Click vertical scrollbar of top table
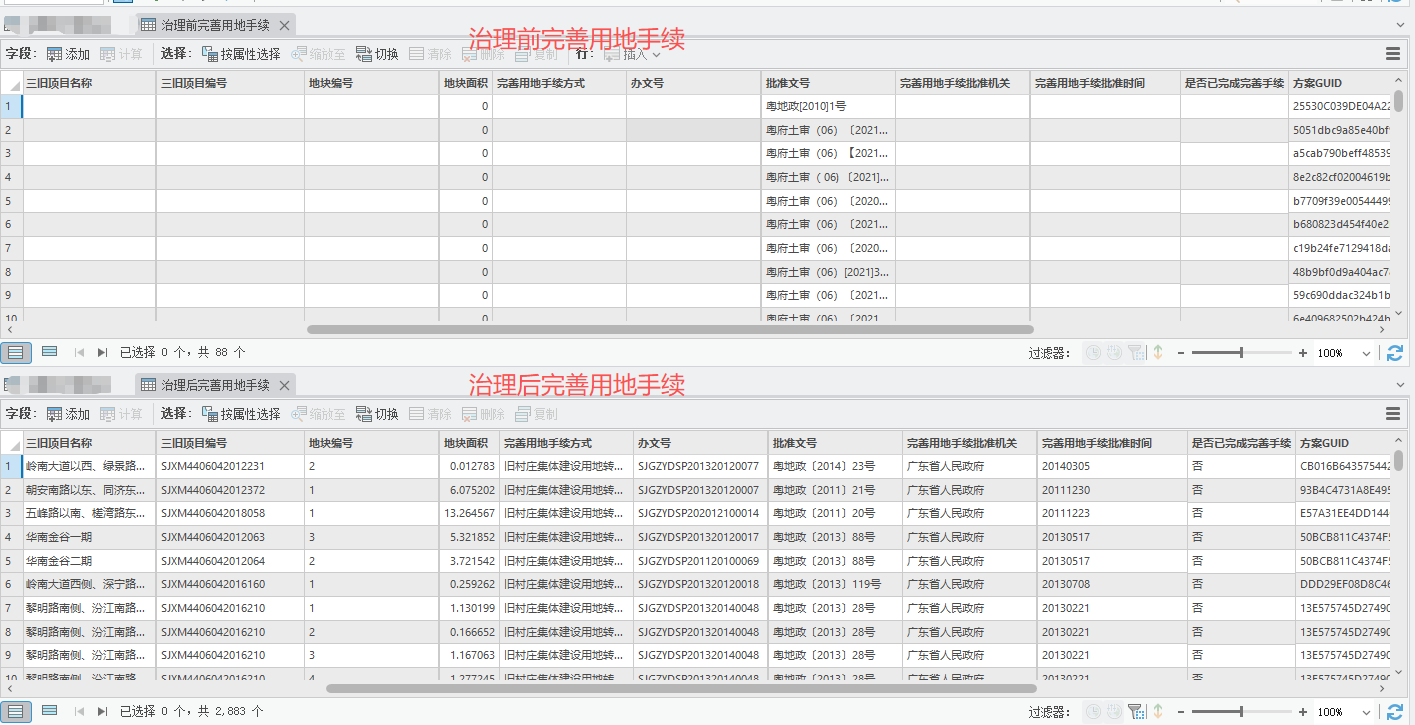 1400,102
